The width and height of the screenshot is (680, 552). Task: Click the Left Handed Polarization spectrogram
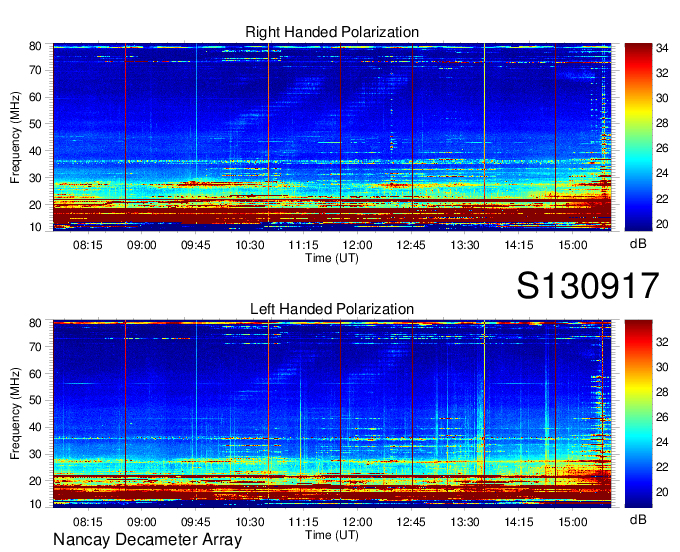[332, 414]
